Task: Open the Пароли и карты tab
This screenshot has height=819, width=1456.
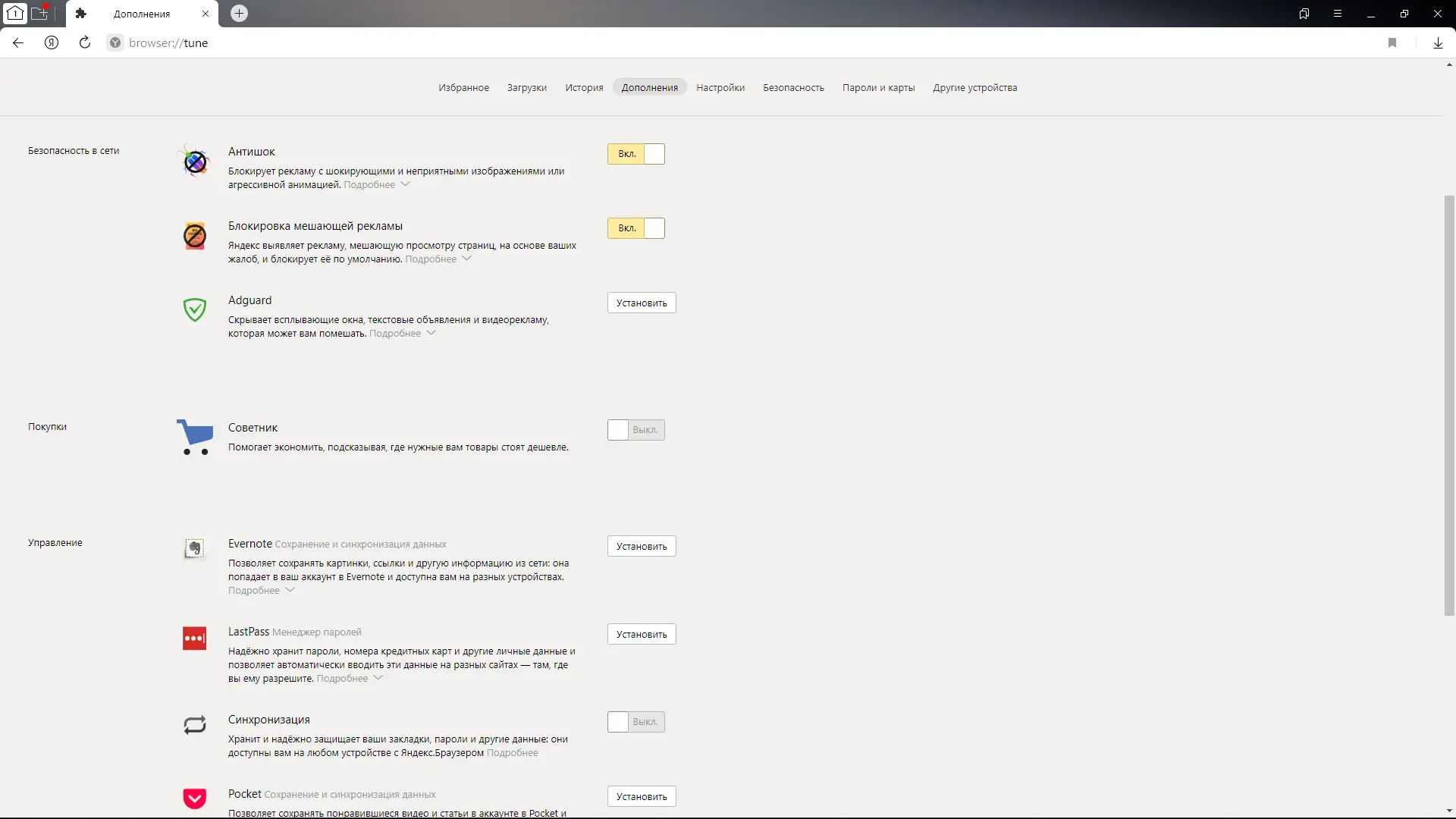Action: tap(878, 88)
